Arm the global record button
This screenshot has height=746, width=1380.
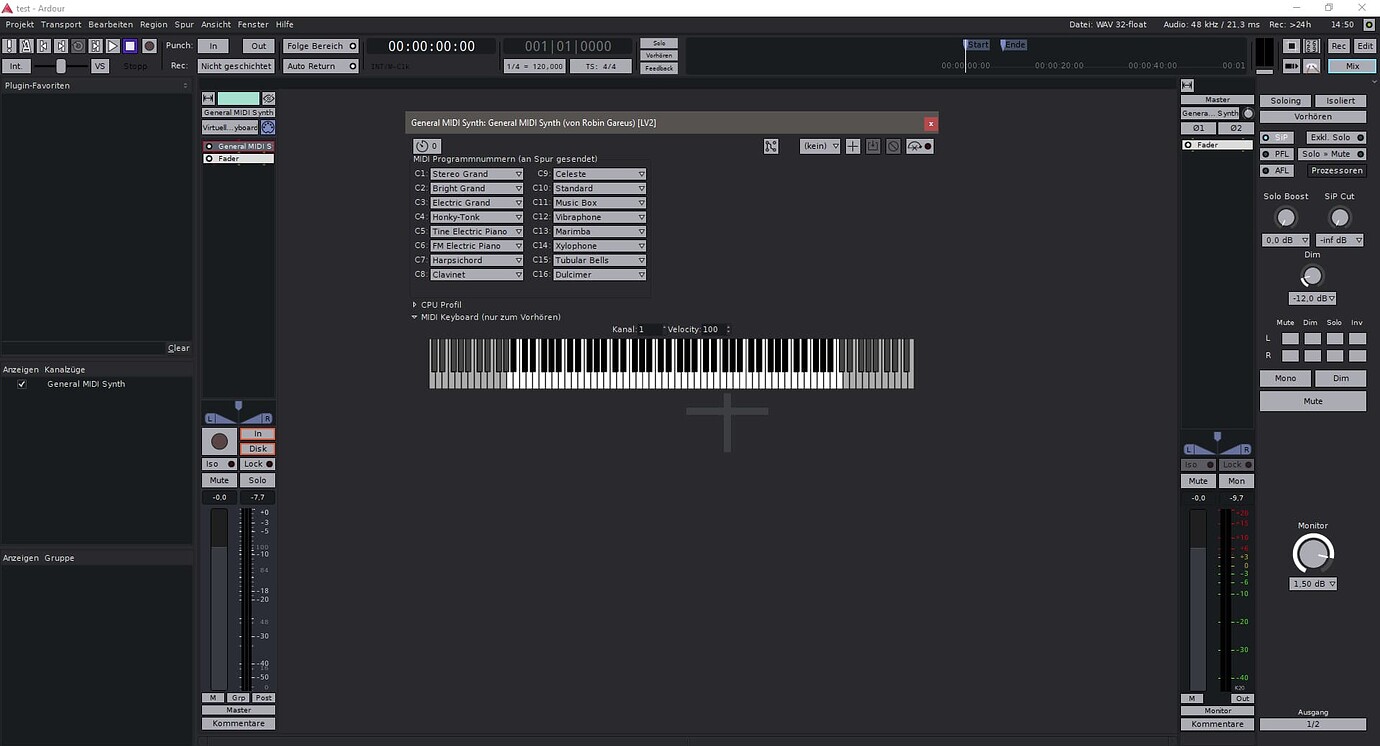coord(149,46)
